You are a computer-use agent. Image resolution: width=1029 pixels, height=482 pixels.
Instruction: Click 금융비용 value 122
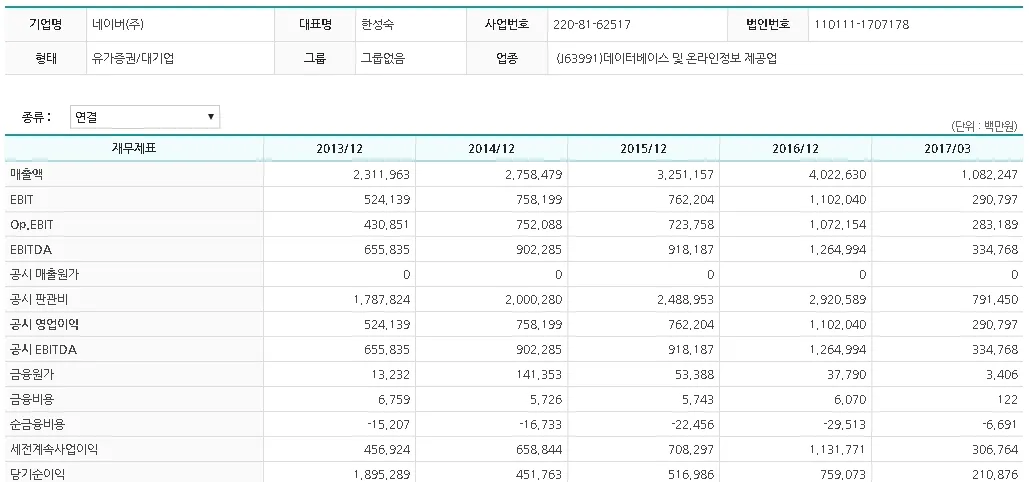(1008, 399)
